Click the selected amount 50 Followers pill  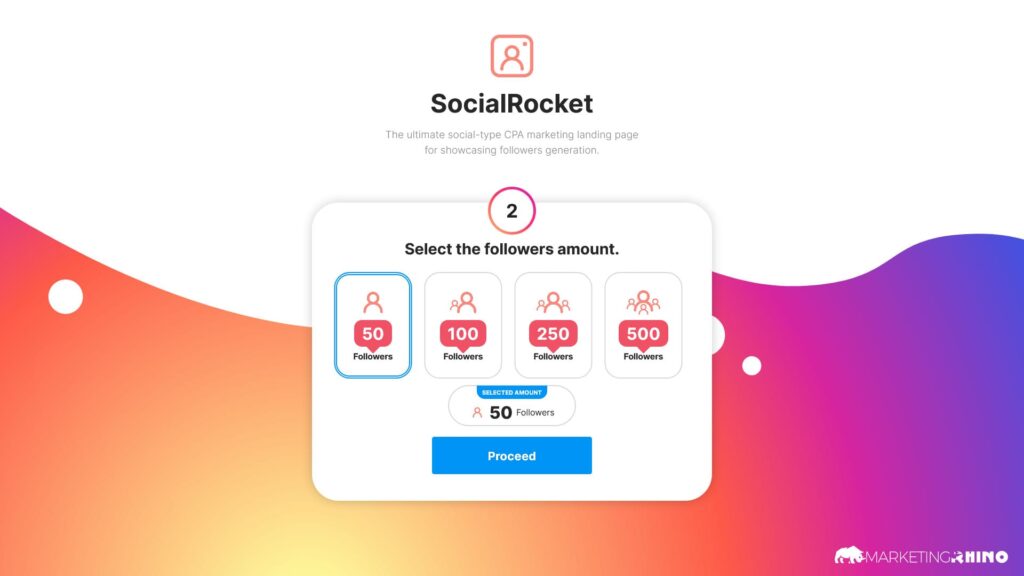[x=511, y=406]
